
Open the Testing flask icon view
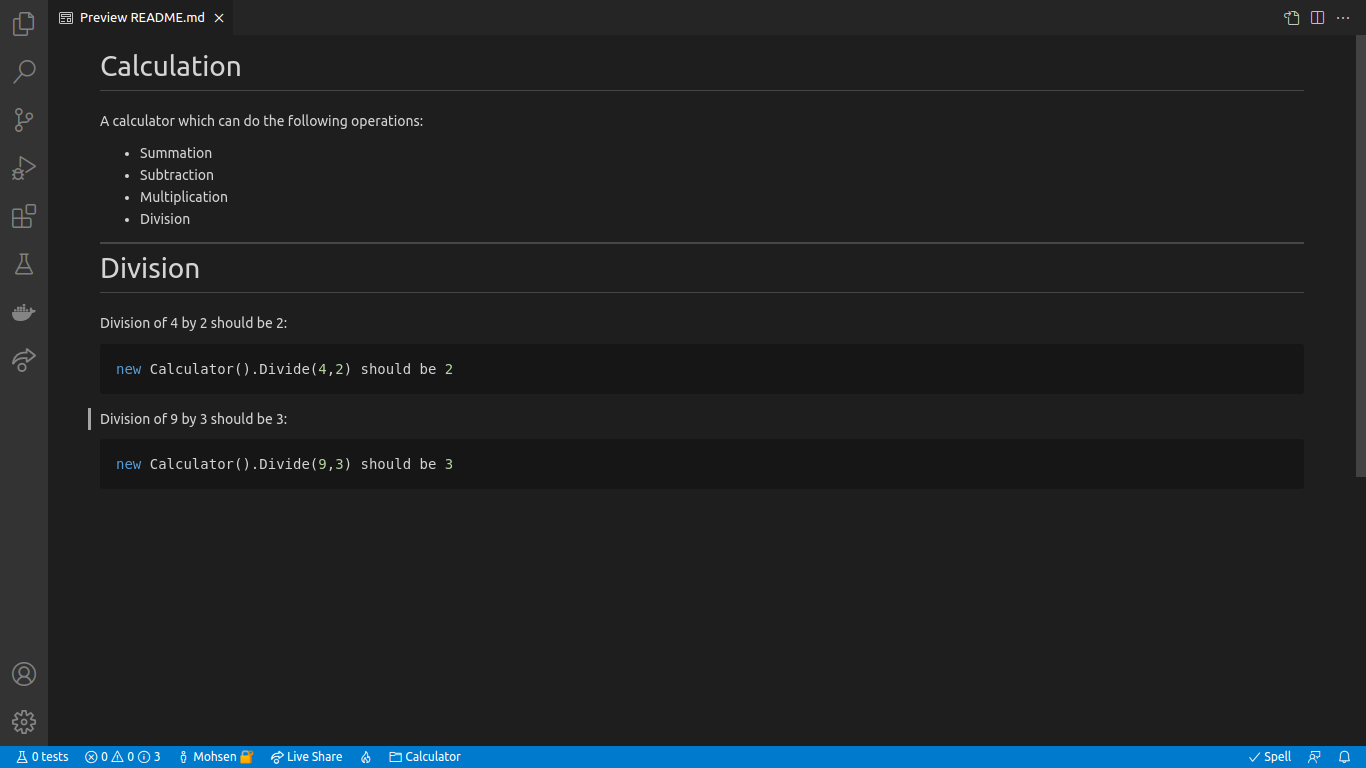[24, 264]
